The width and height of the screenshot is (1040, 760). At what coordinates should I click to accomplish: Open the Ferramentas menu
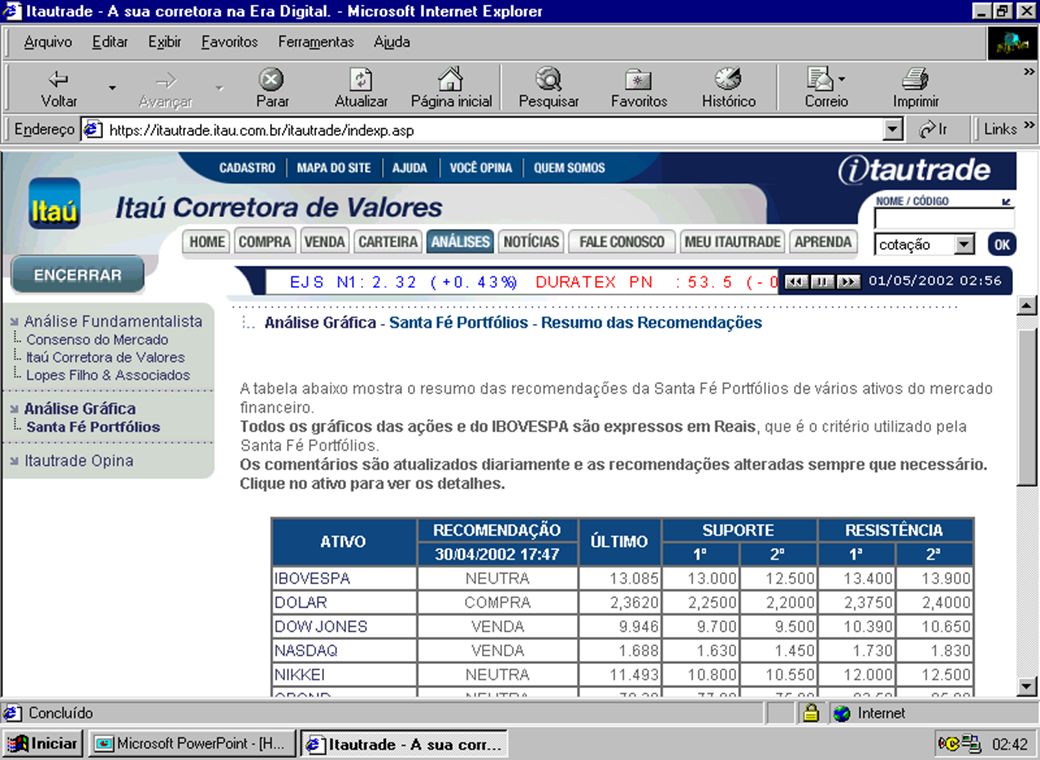pyautogui.click(x=316, y=42)
